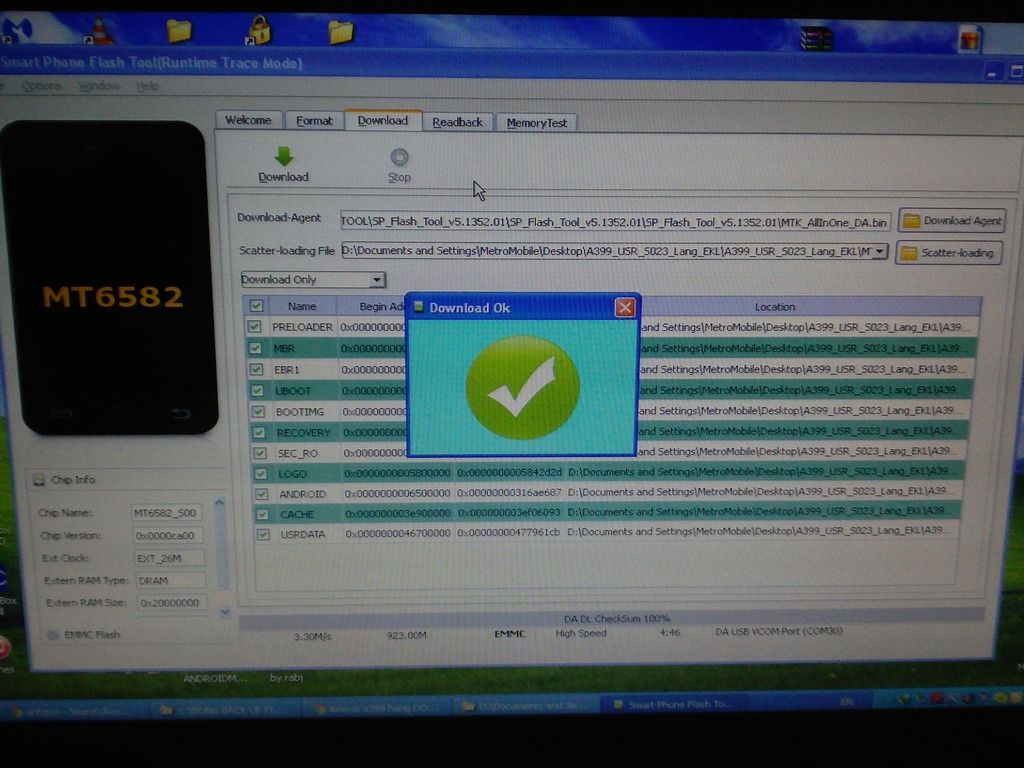
Task: Collapse the Chip Info panel
Action: 39,480
